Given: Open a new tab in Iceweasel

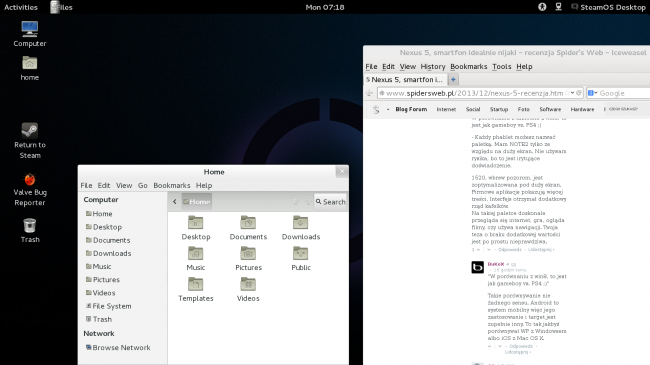Looking at the screenshot, I should pos(453,79).
